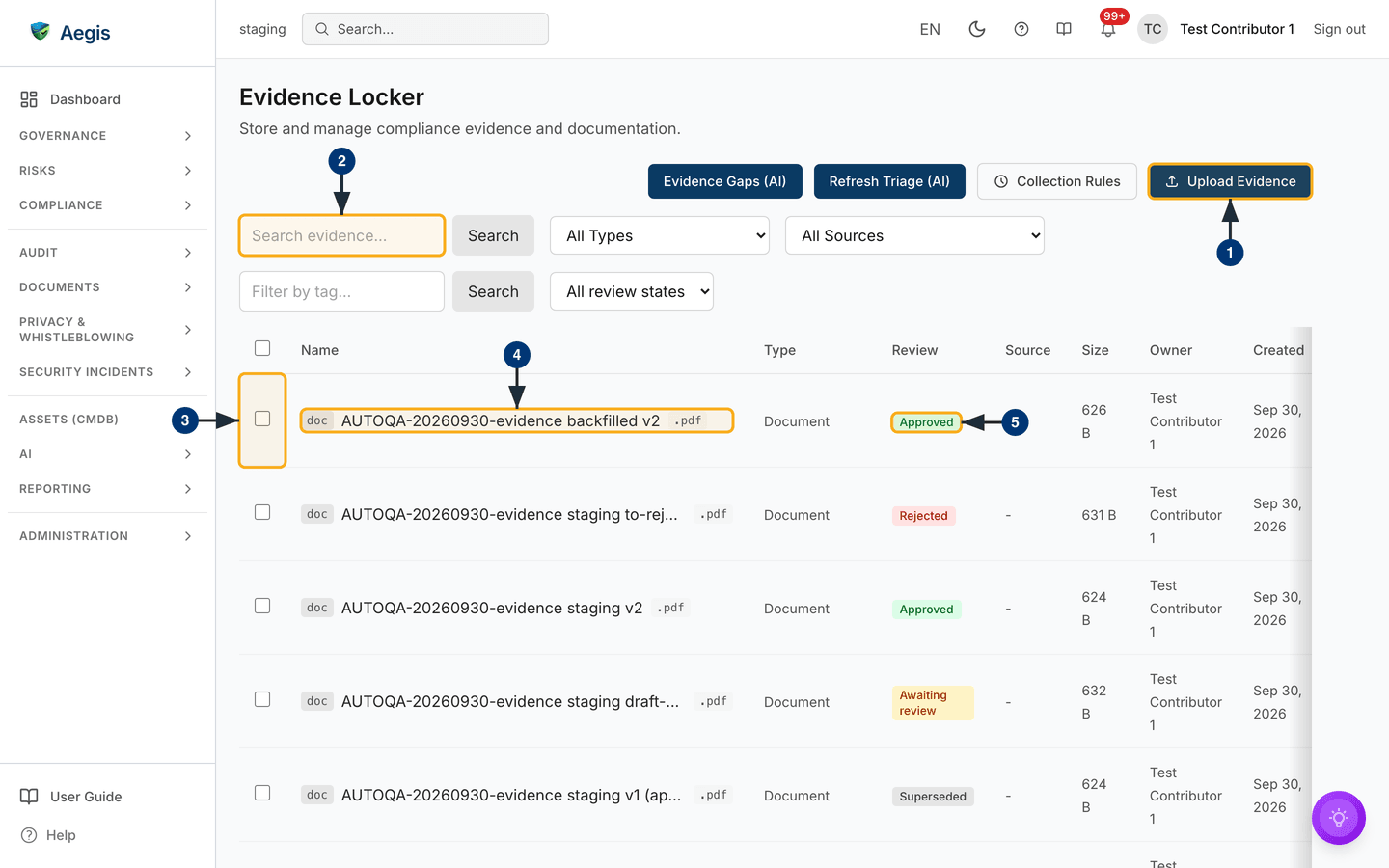The image size is (1389, 868).
Task: Check the staging draft row checkbox
Action: click(x=262, y=699)
